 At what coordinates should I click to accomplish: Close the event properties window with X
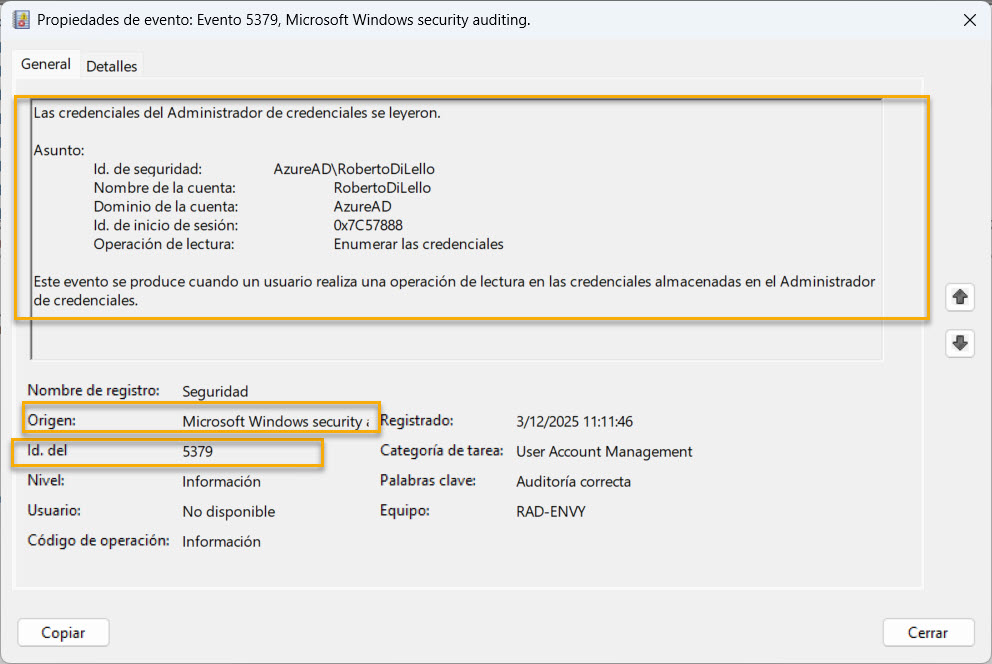tap(968, 20)
